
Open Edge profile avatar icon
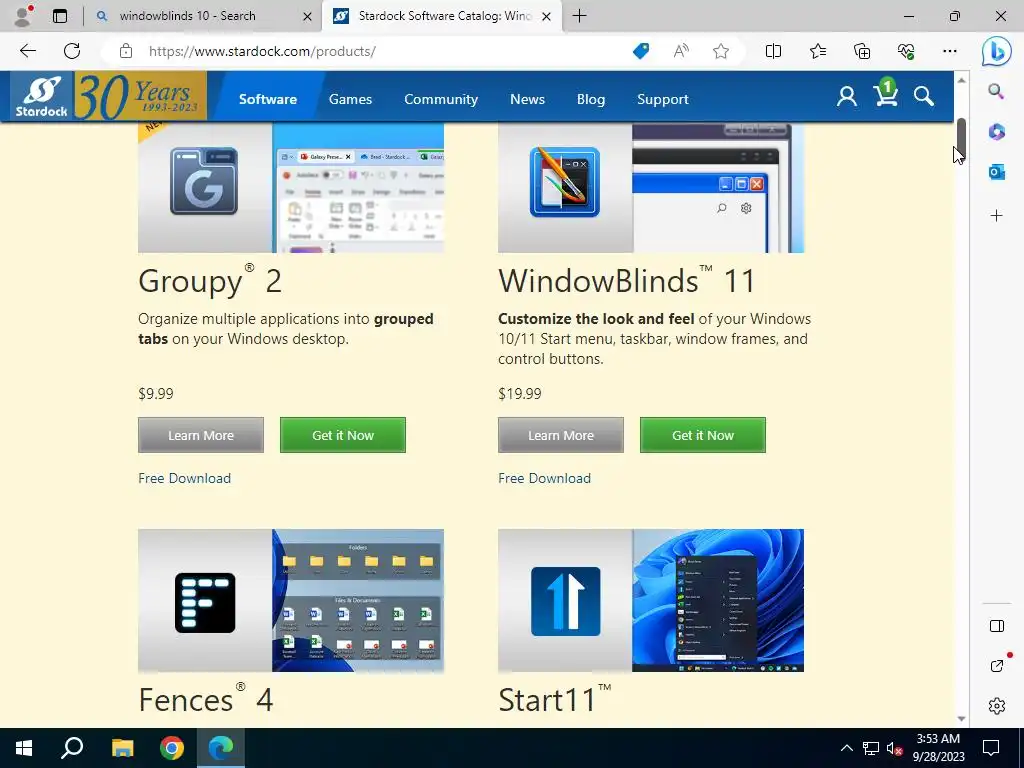coord(24,16)
